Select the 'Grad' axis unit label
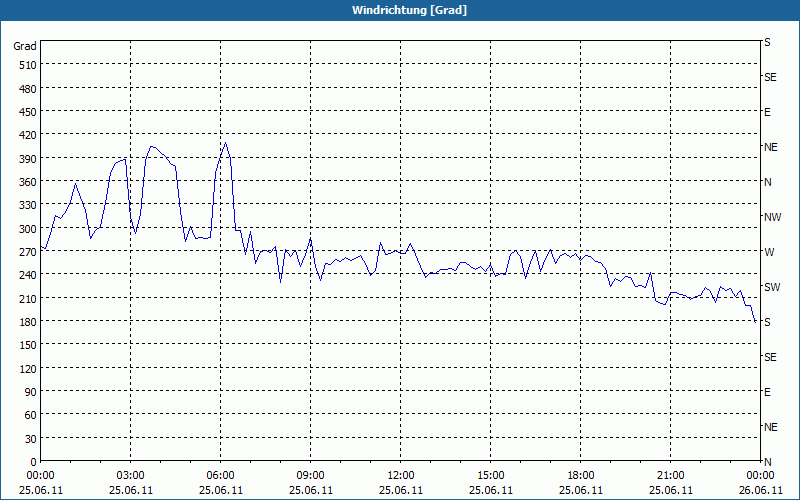The height and width of the screenshot is (500, 800). coord(25,46)
